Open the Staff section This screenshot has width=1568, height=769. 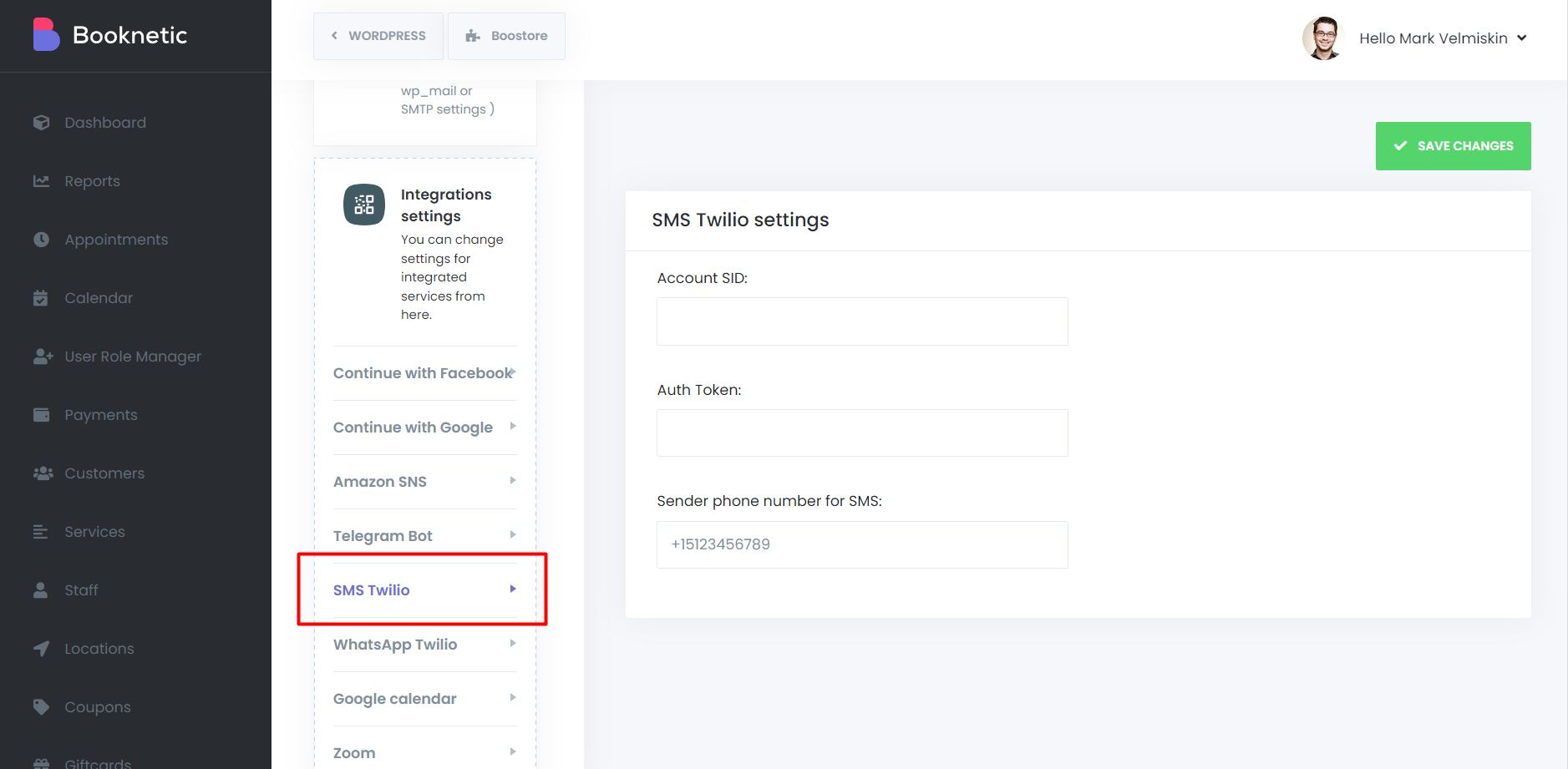click(81, 590)
